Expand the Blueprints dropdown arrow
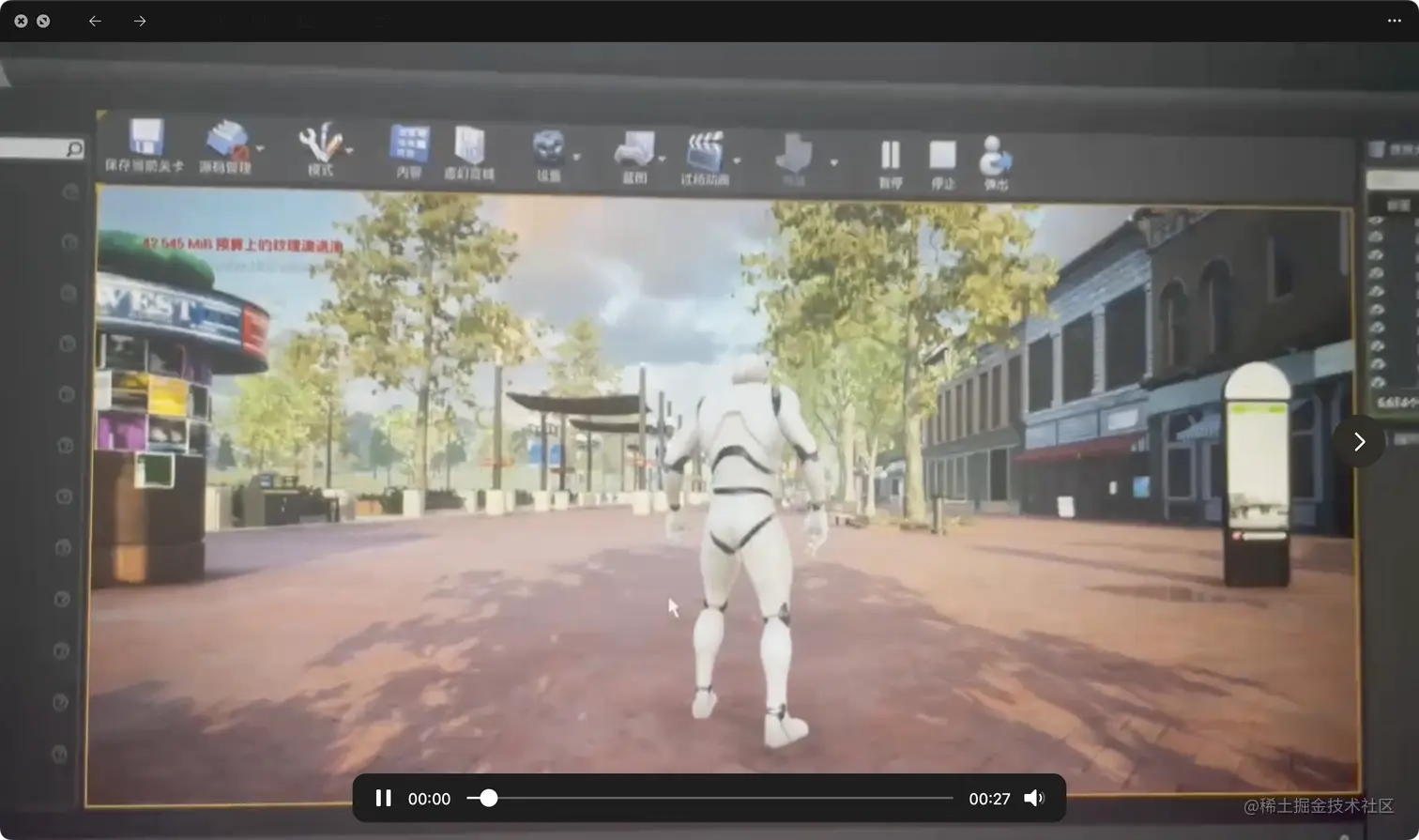Viewport: 1419px width, 840px height. pyautogui.click(x=662, y=159)
